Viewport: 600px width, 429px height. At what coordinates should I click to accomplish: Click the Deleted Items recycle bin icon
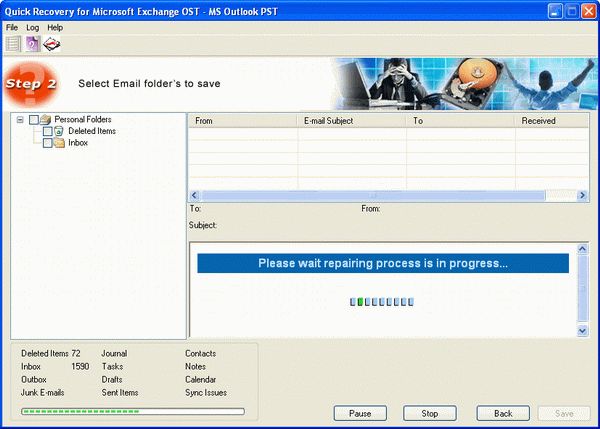click(59, 131)
